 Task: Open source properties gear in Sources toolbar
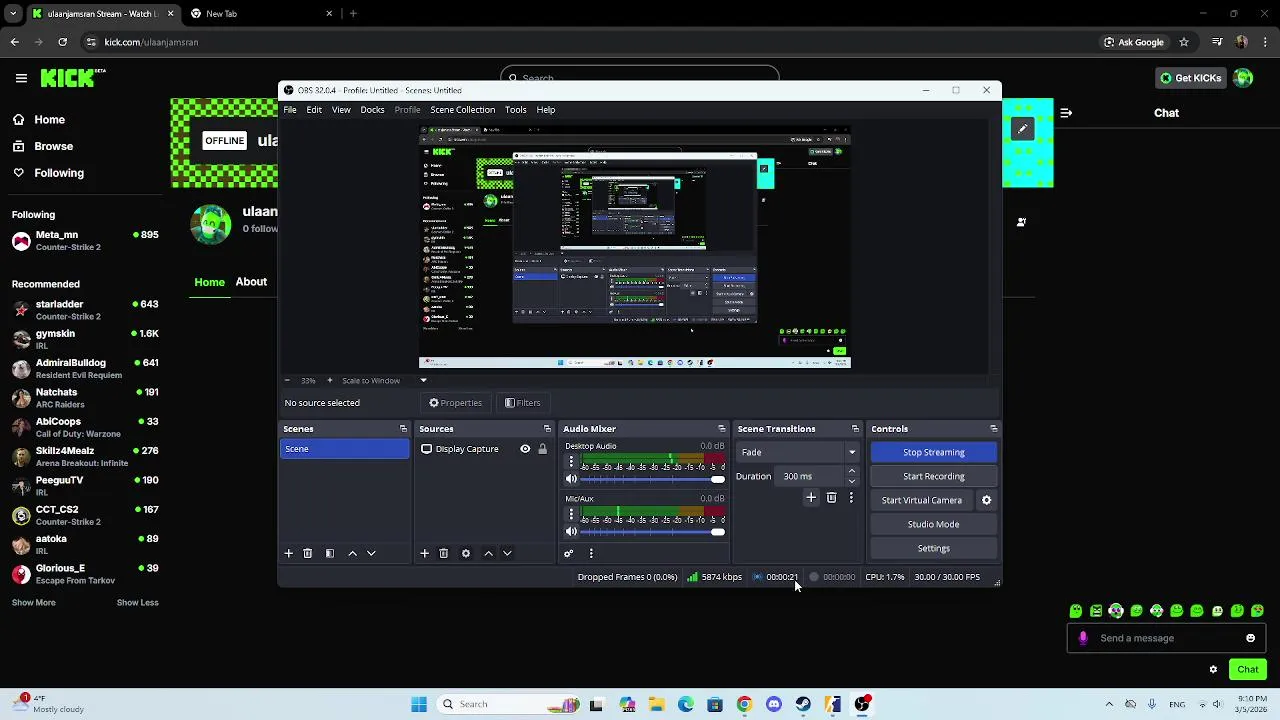(x=466, y=553)
